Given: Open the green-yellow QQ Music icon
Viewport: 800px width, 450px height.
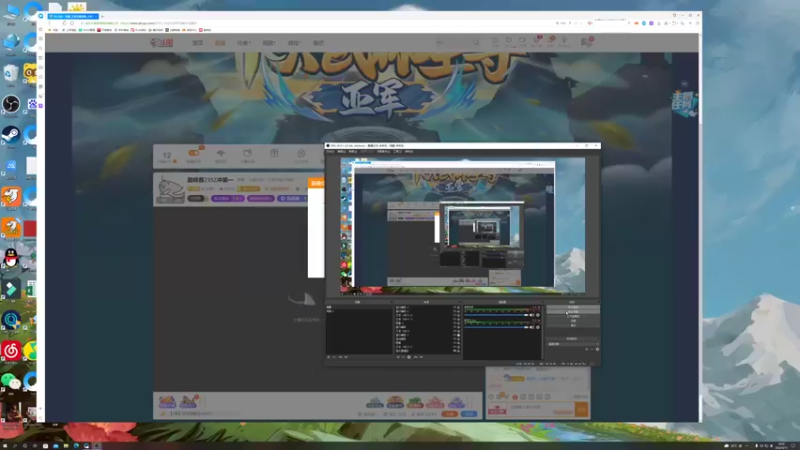Looking at the screenshot, I should click(x=31, y=351).
